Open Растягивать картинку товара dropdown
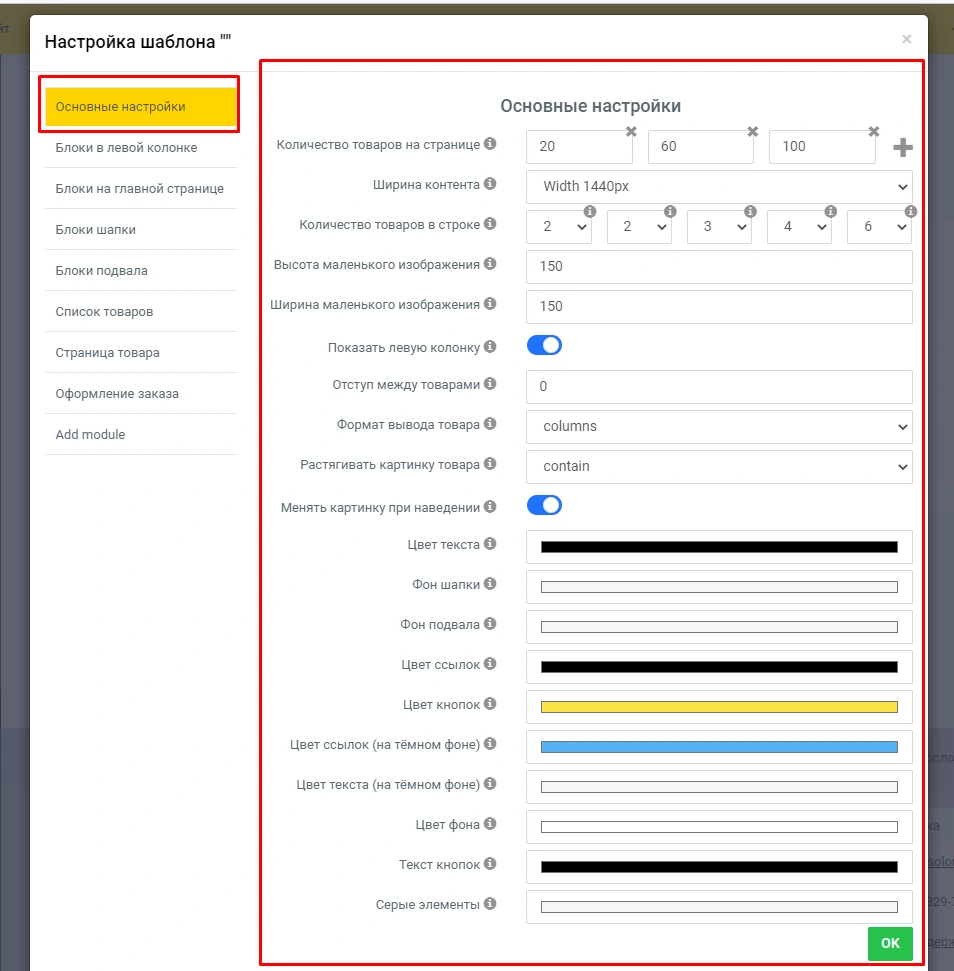 pos(718,466)
